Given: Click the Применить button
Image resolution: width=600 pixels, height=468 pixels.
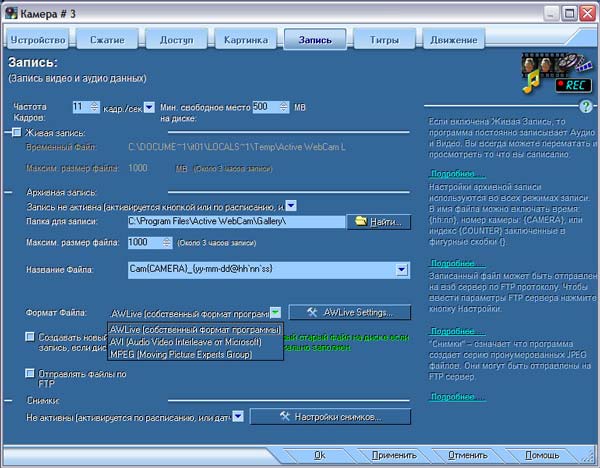Looking at the screenshot, I should pos(394,455).
